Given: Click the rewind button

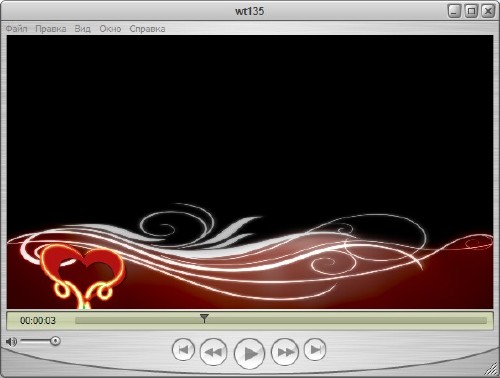Looking at the screenshot, I should pos(213,352).
